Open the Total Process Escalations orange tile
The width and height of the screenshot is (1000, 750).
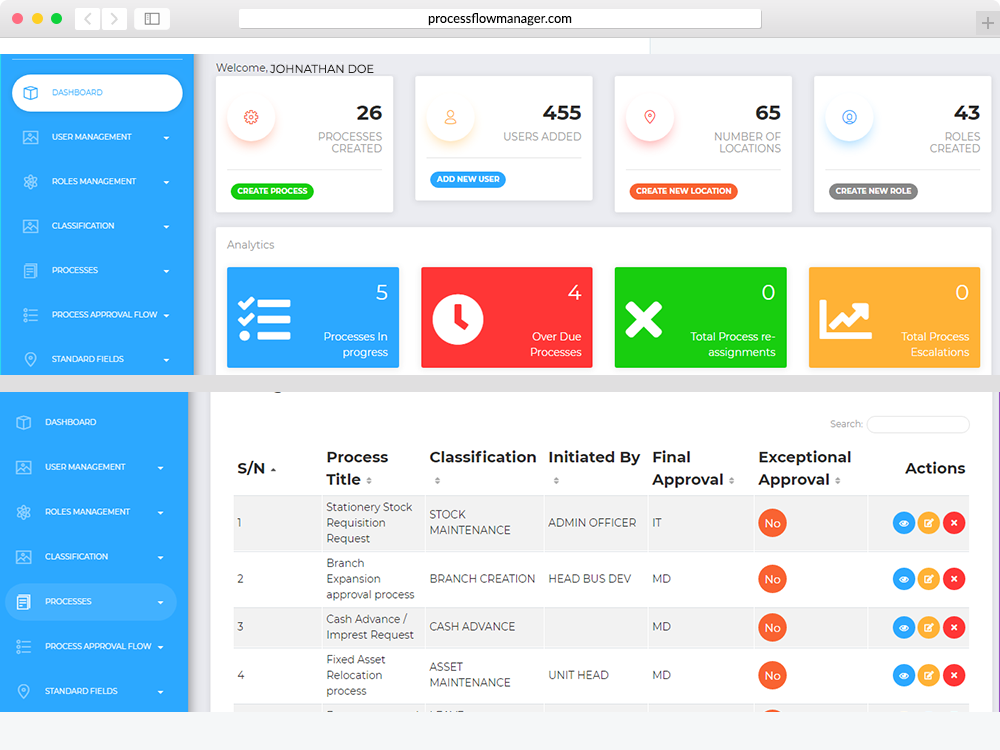click(x=895, y=318)
